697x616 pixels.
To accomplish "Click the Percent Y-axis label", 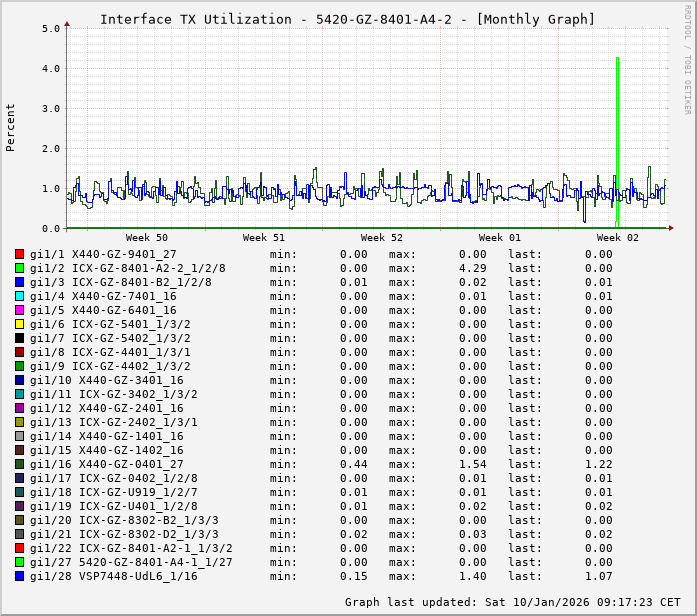I will tap(11, 127).
